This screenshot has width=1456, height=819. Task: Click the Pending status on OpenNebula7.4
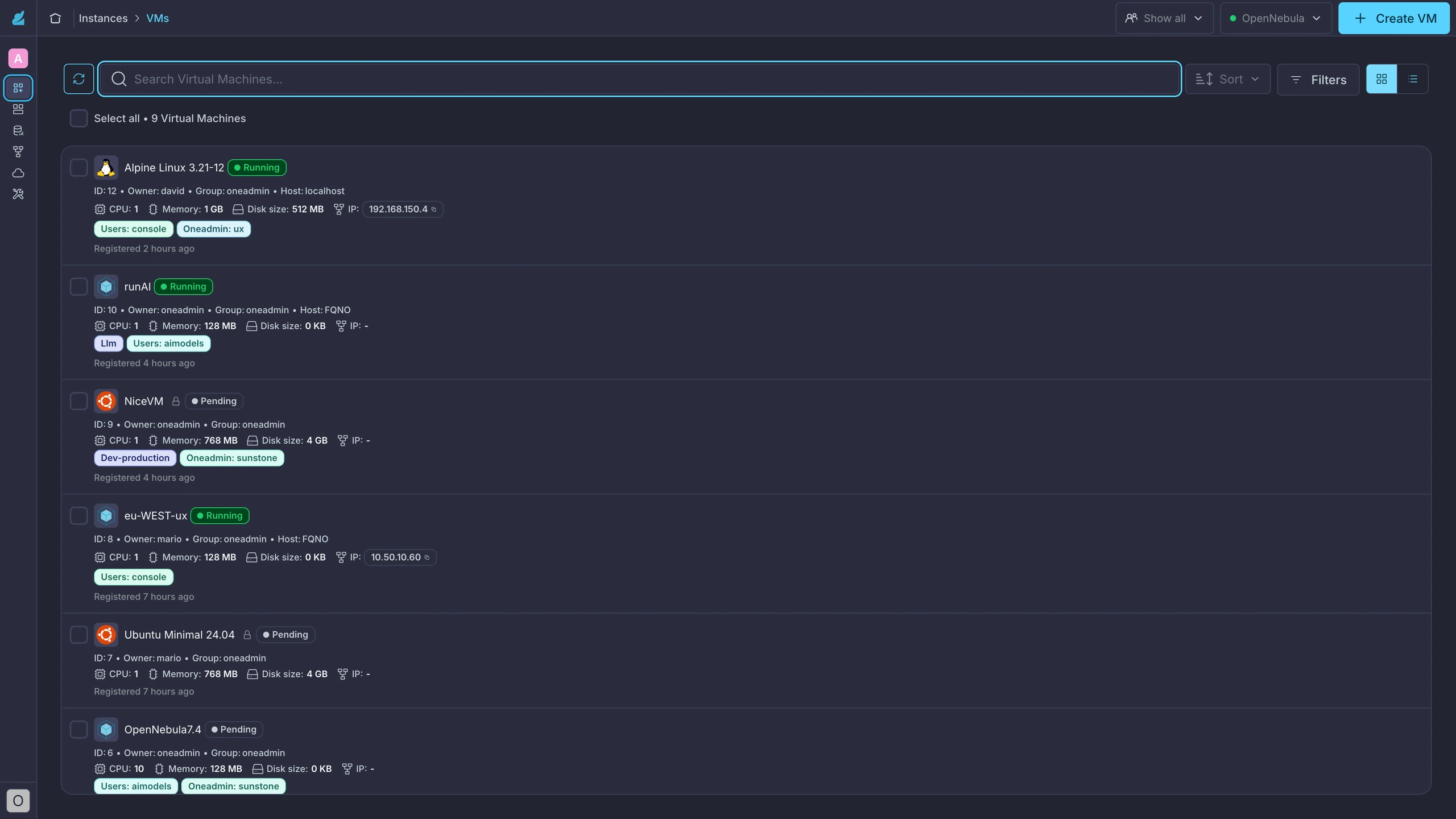[x=234, y=729]
